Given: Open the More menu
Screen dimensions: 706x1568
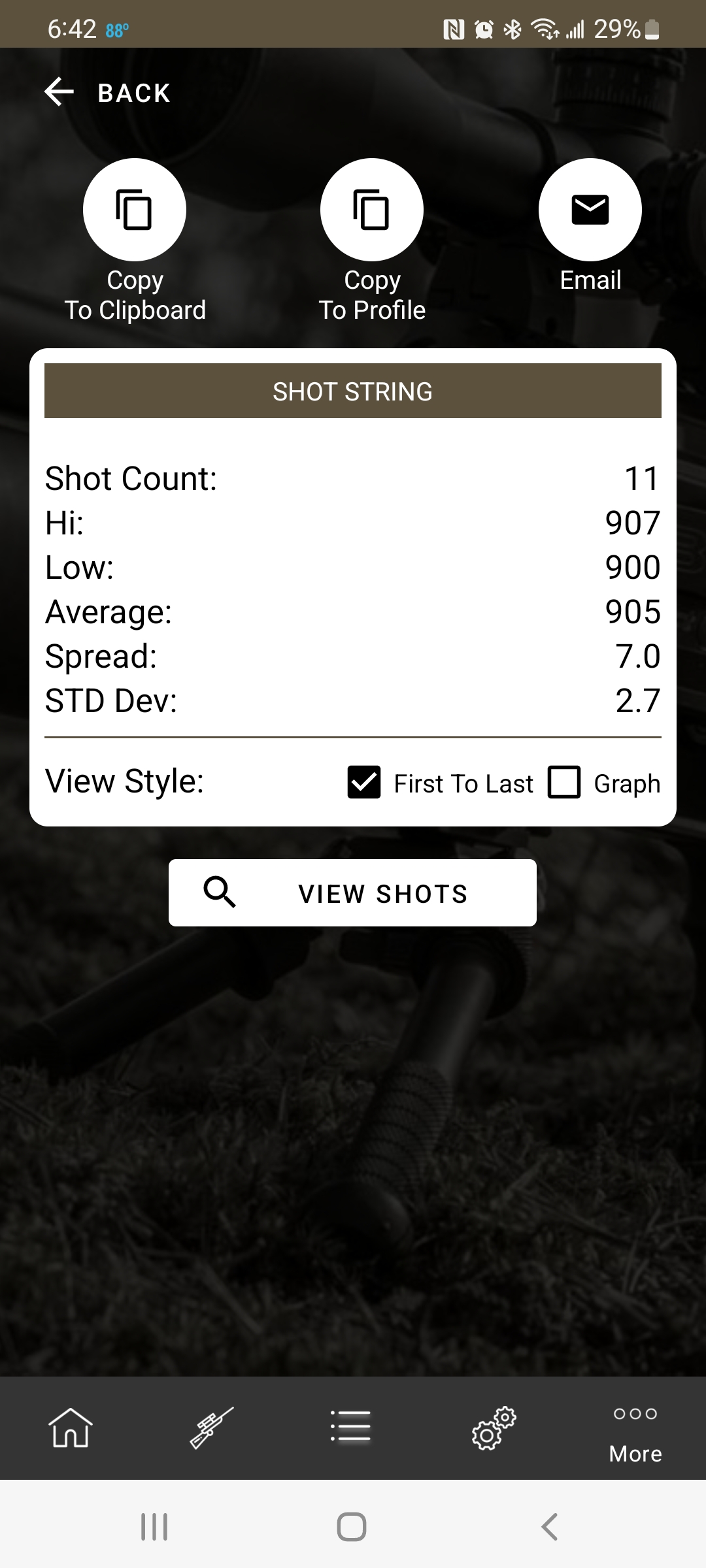Looking at the screenshot, I should pyautogui.click(x=635, y=1434).
